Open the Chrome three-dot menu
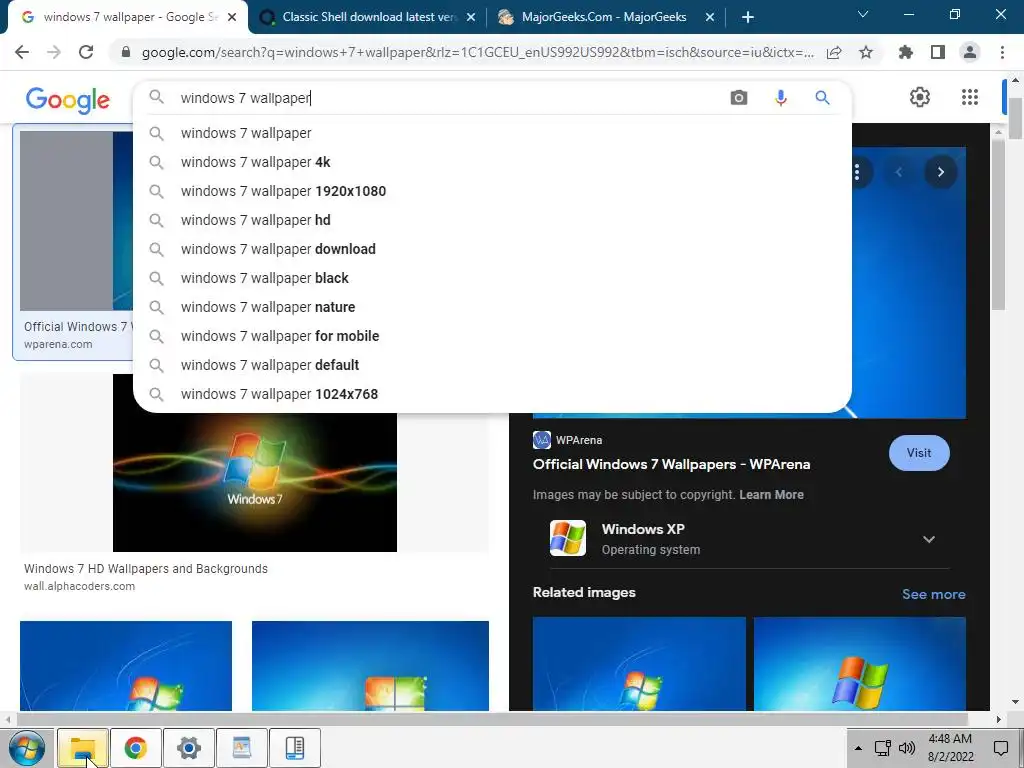 [1002, 52]
